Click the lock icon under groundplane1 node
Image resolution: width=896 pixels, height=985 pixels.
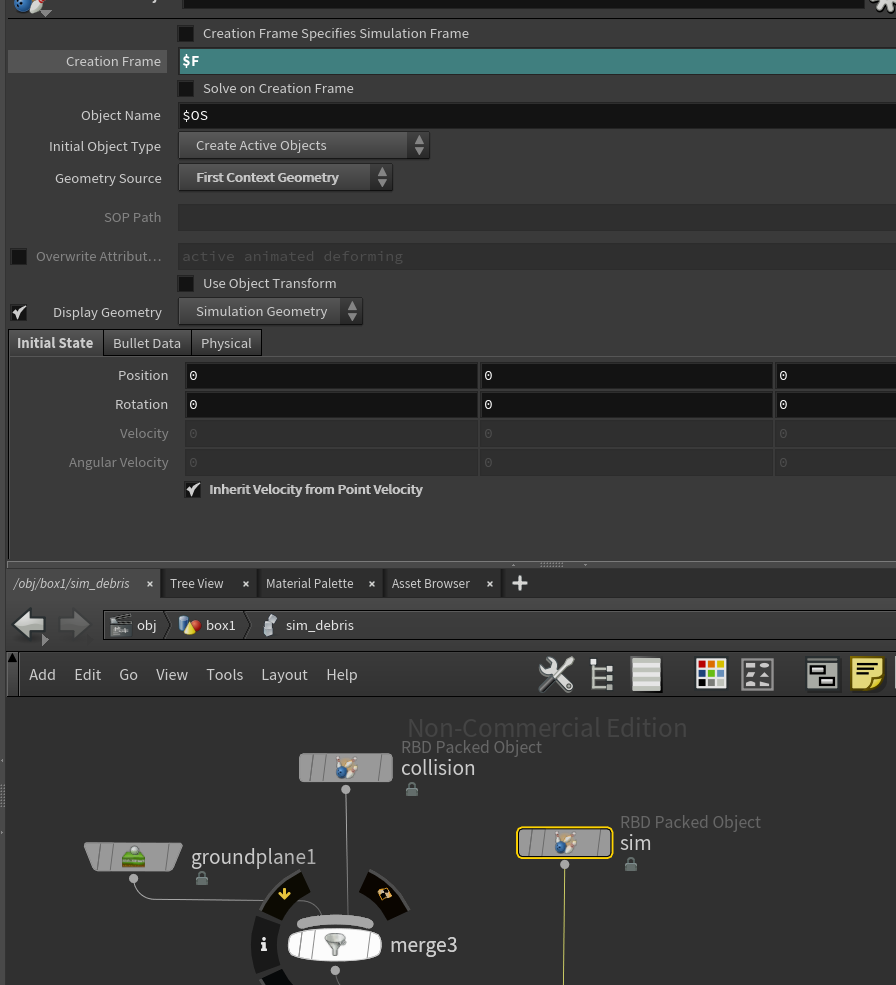coord(202,879)
